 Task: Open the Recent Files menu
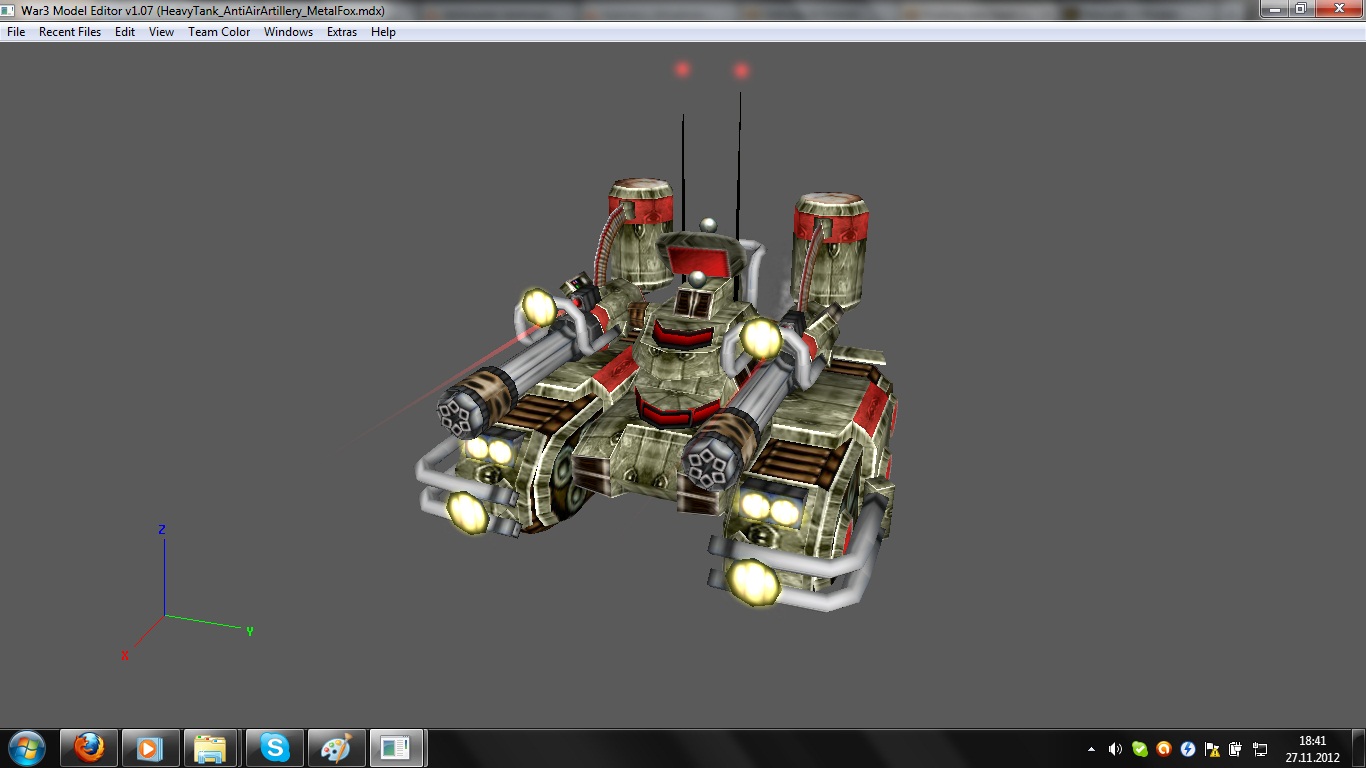70,32
